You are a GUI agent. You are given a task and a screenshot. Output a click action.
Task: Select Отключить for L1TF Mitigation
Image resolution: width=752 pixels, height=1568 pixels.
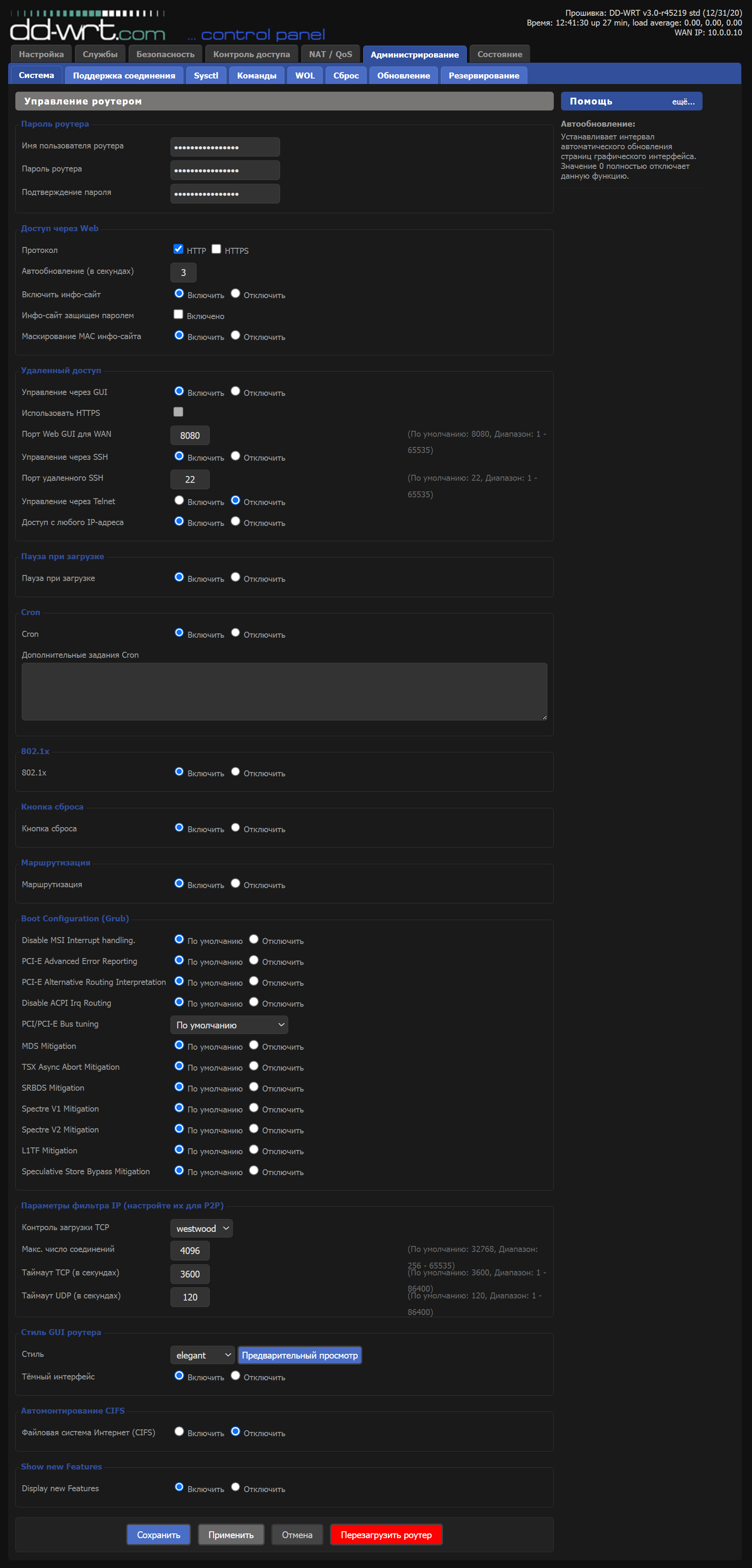254,1149
